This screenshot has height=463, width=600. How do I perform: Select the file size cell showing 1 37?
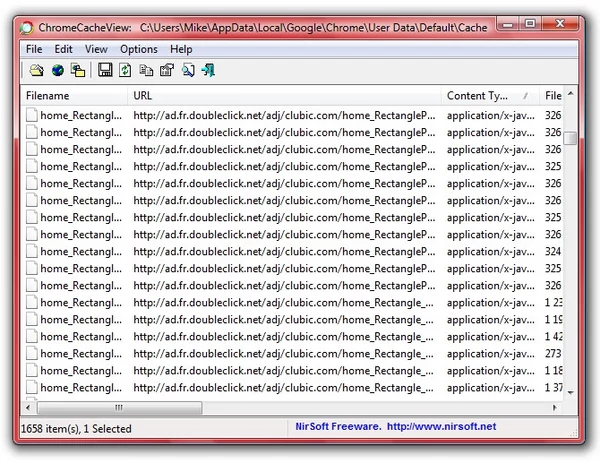tap(553, 388)
